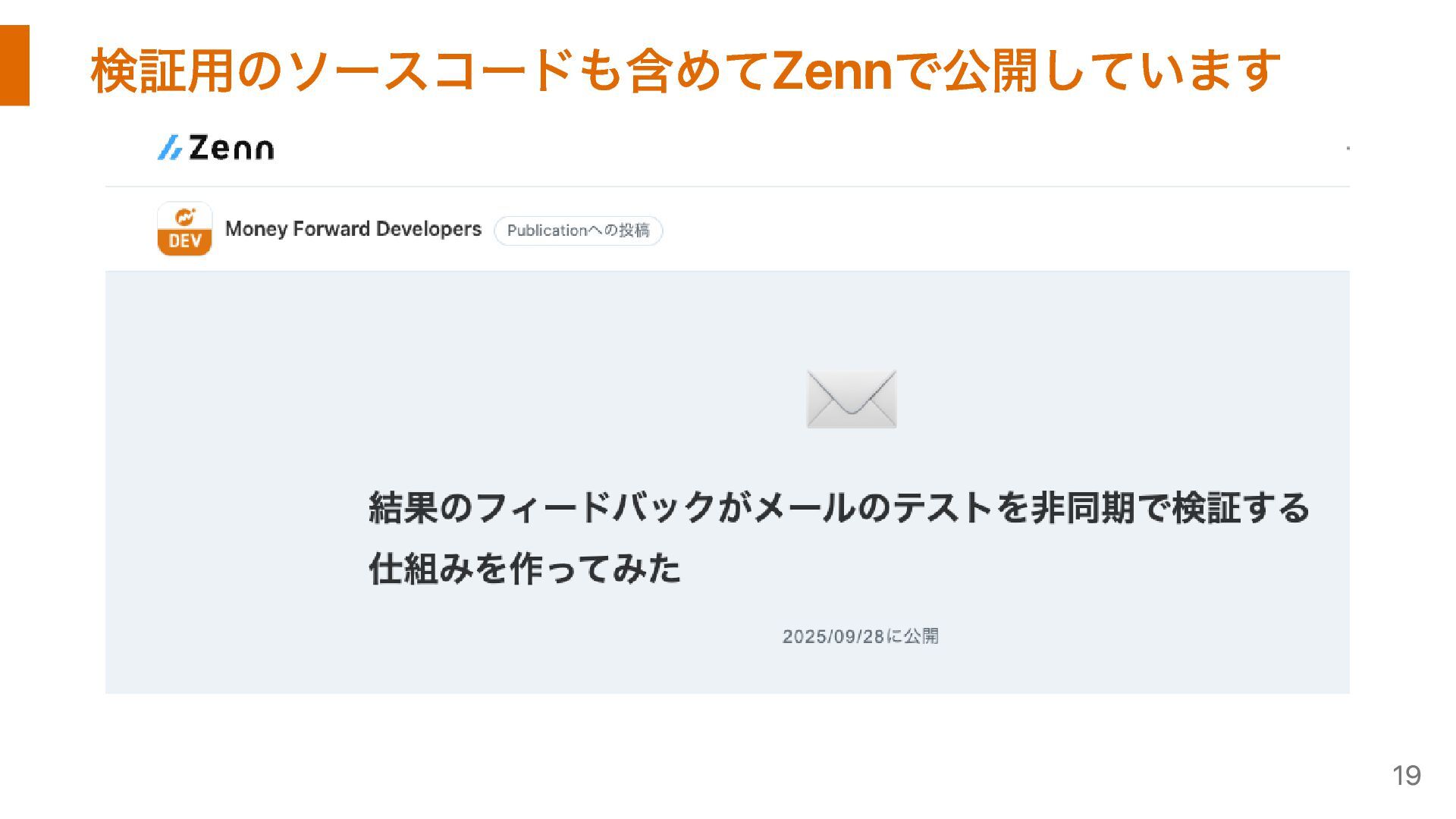The image size is (1456, 819).
Task: Open article title line starting with 結果のフィードバック
Action: pos(838,507)
